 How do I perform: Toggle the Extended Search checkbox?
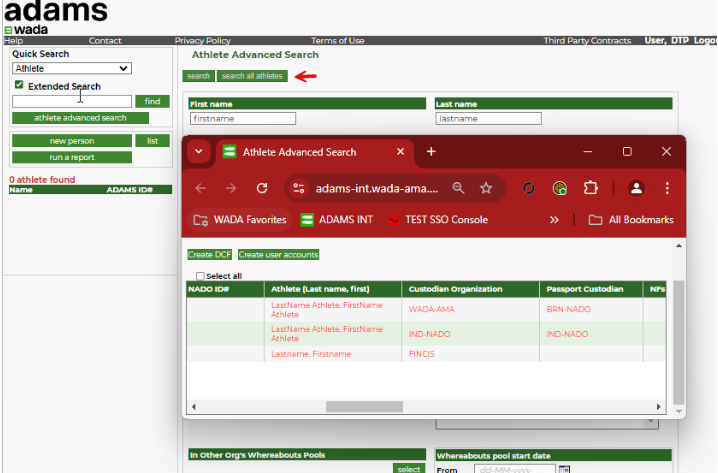pyautogui.click(x=19, y=85)
